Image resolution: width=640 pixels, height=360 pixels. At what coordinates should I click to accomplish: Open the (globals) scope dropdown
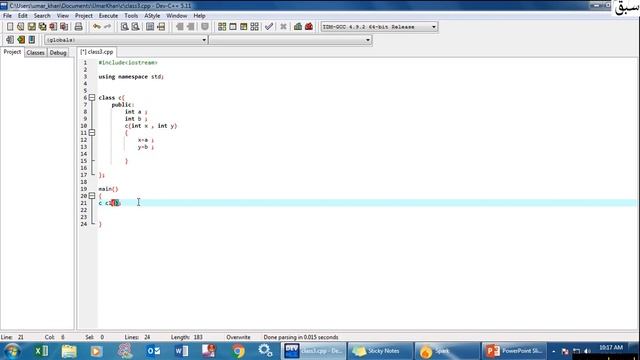(x=126, y=40)
